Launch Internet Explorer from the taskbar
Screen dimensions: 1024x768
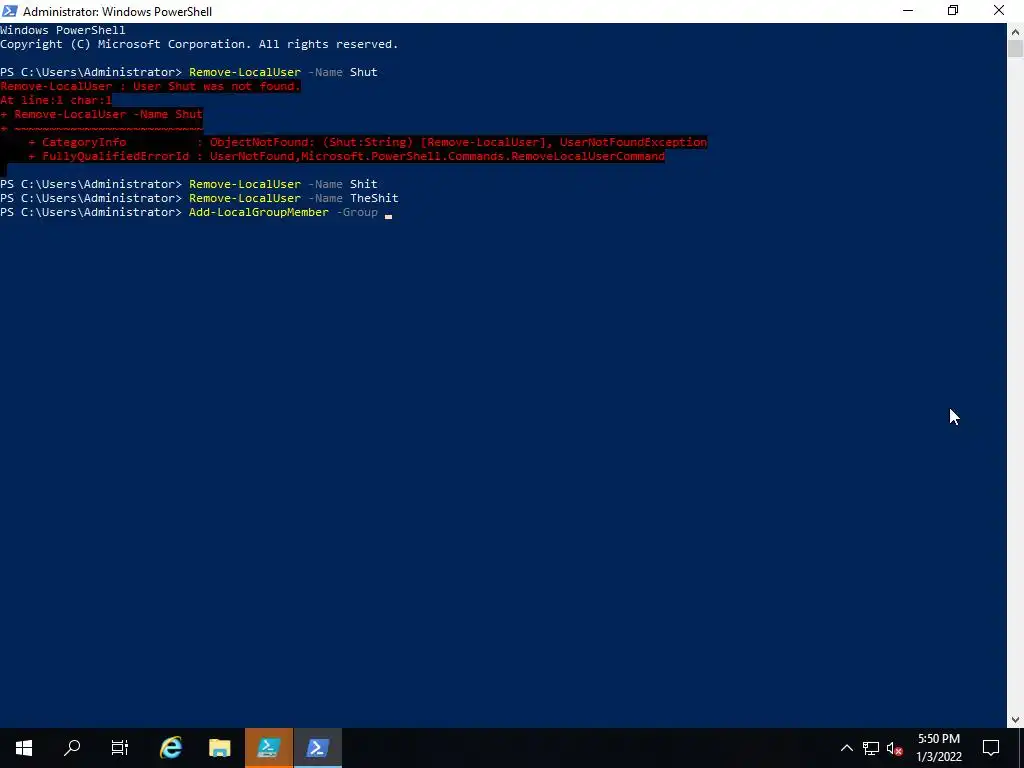pyautogui.click(x=171, y=748)
